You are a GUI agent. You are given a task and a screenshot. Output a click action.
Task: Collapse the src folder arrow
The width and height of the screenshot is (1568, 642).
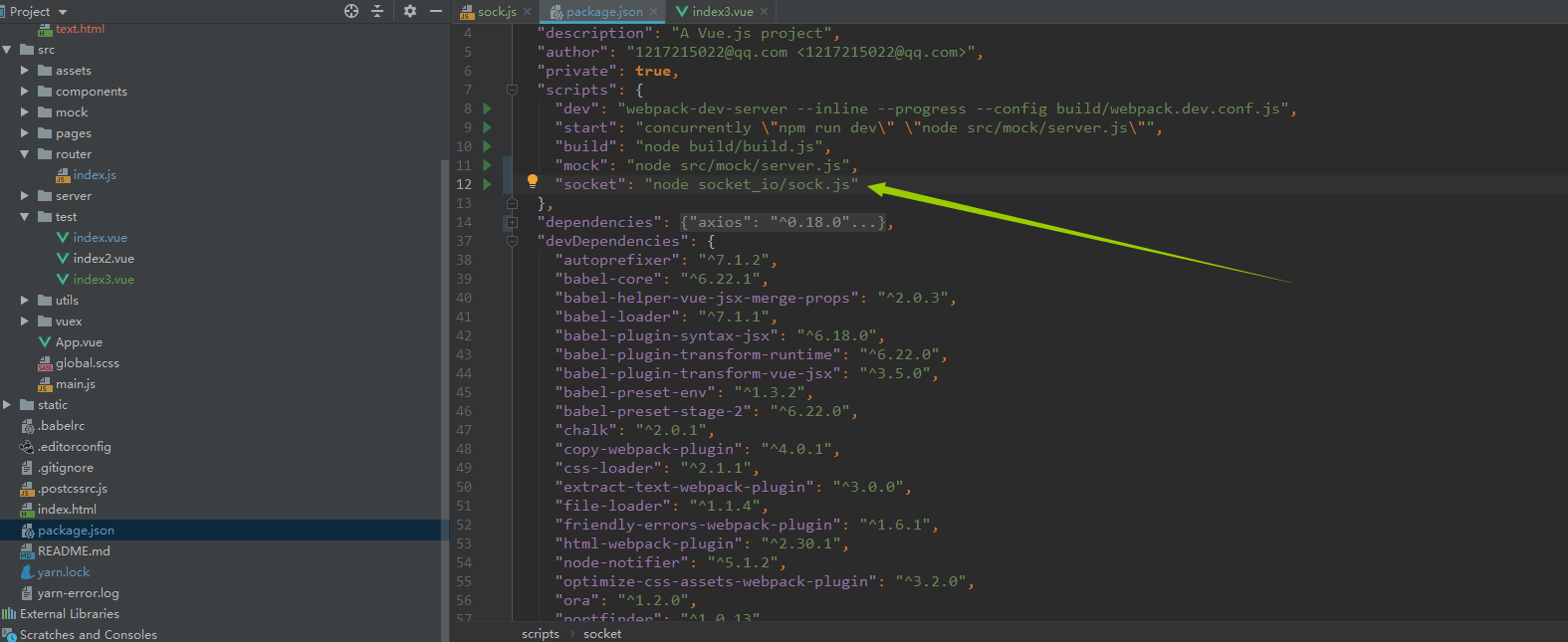pyautogui.click(x=7, y=50)
